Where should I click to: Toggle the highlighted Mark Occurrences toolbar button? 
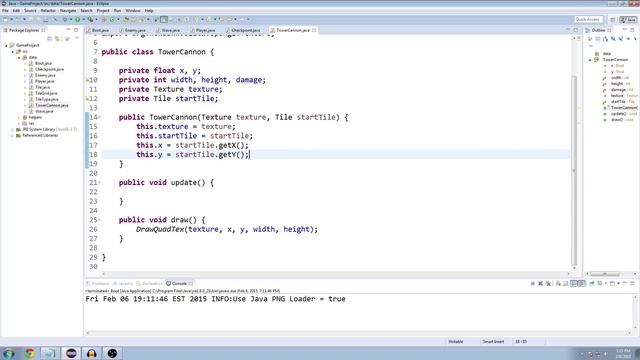[164, 19]
